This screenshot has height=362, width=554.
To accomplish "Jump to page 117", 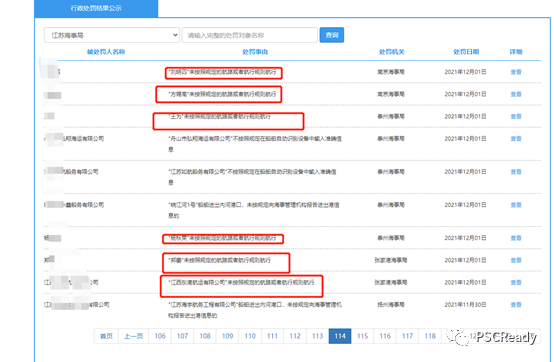I will coord(407,336).
